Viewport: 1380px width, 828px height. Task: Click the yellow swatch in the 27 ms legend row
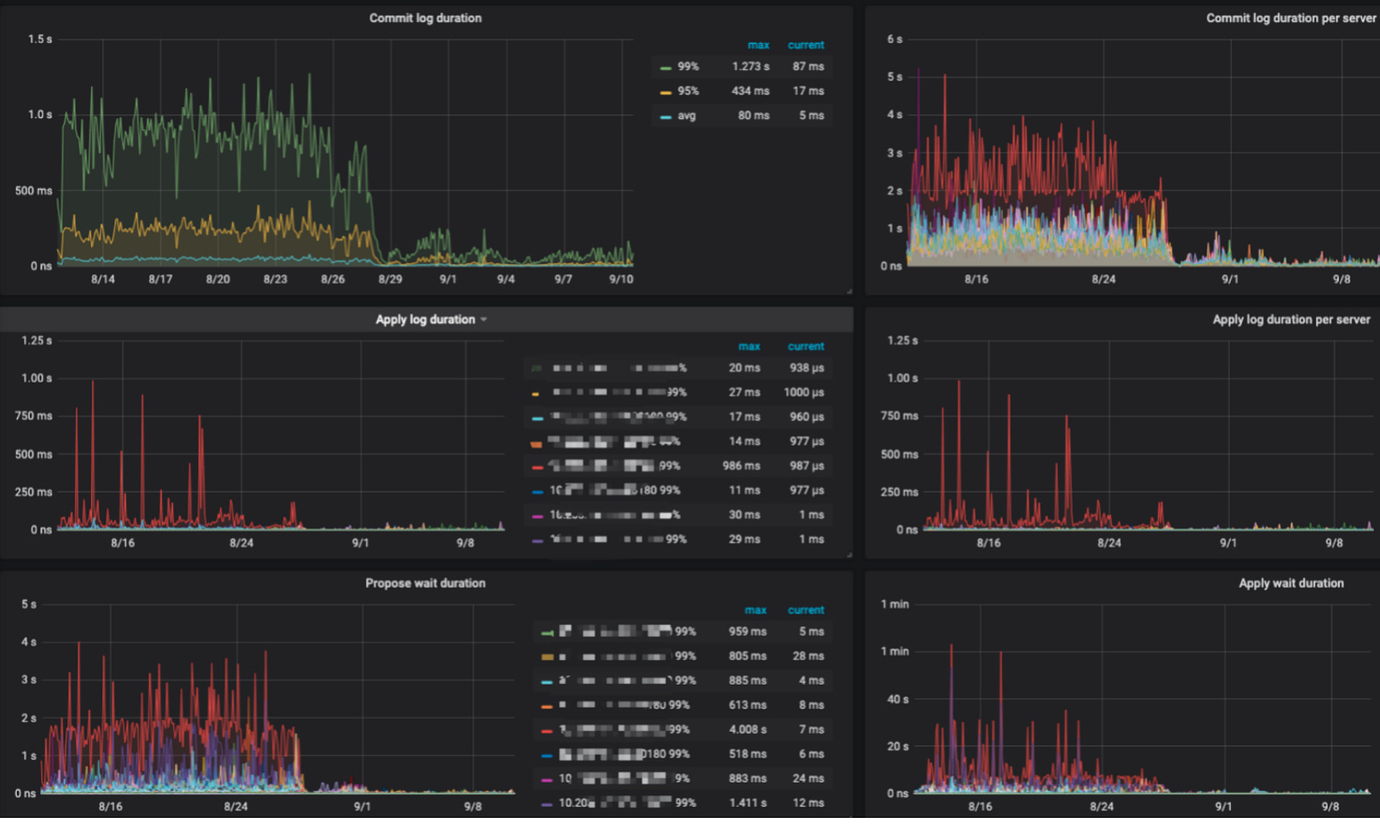point(537,394)
